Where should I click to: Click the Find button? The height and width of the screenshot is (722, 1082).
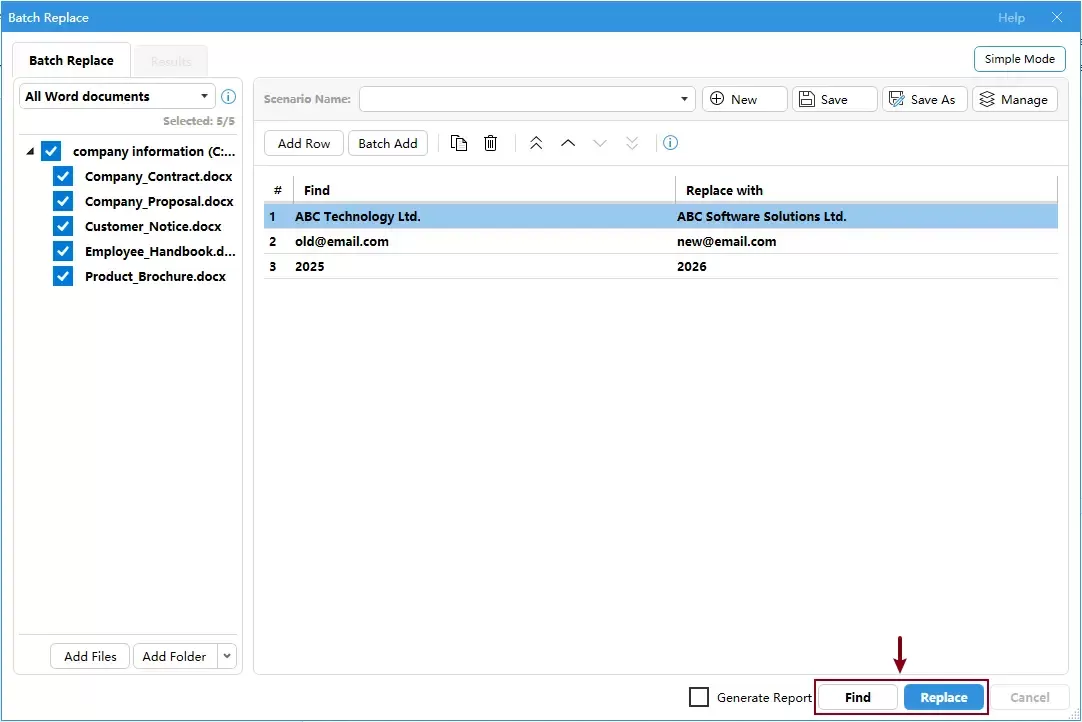tap(858, 697)
